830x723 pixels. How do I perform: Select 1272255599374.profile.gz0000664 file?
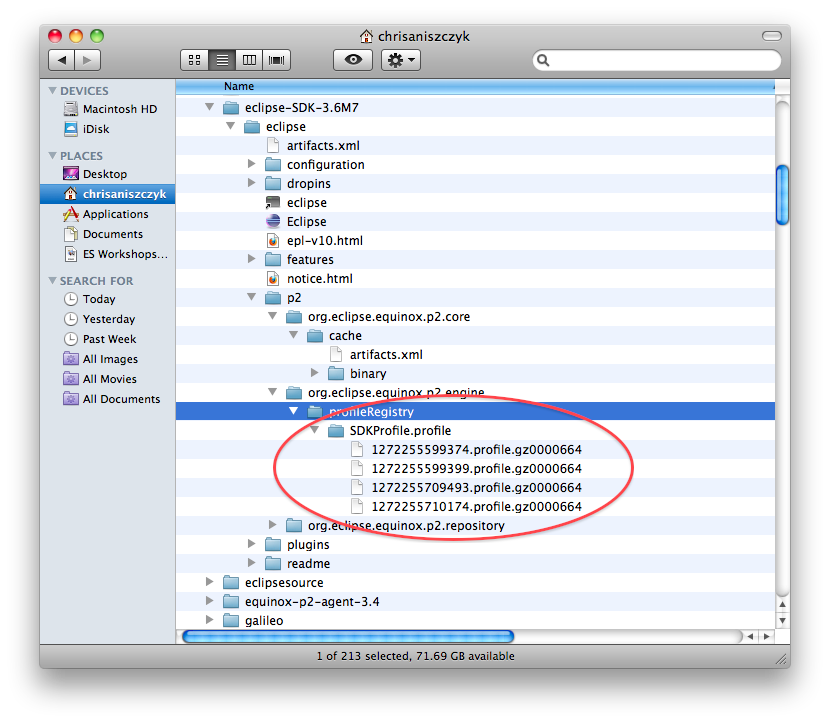click(x=476, y=450)
